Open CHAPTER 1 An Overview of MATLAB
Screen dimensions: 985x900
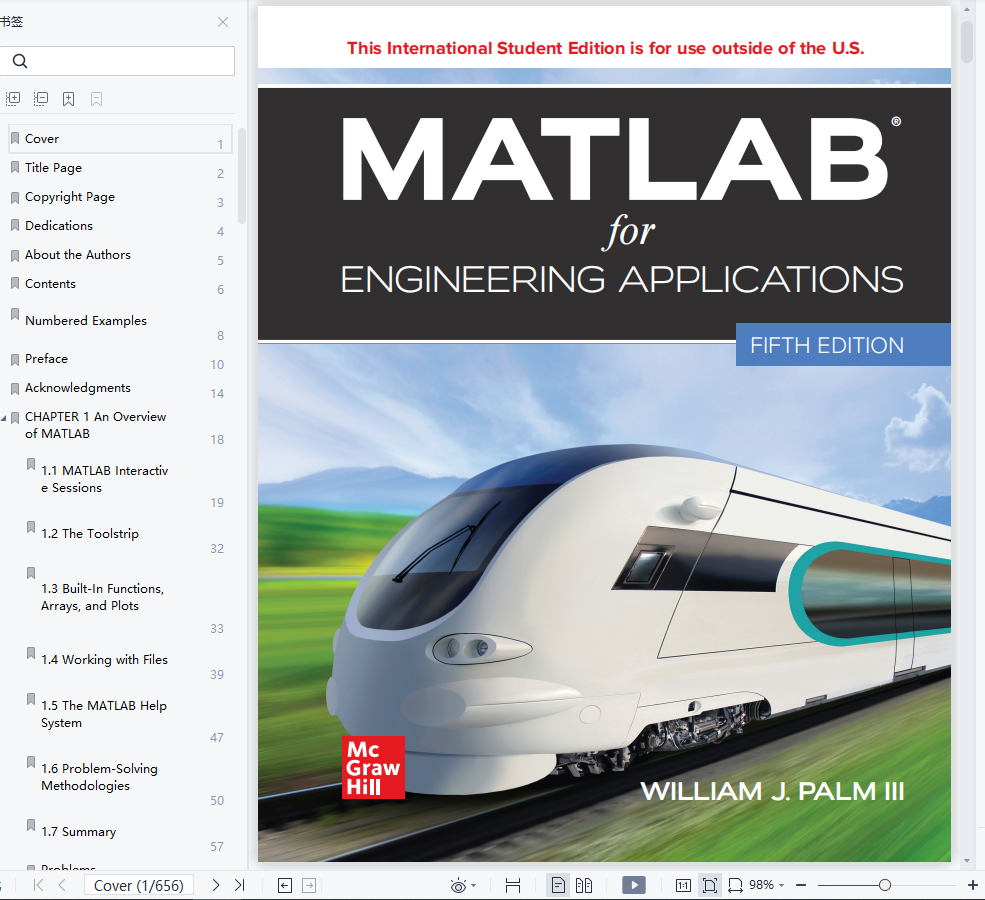[x=95, y=425]
